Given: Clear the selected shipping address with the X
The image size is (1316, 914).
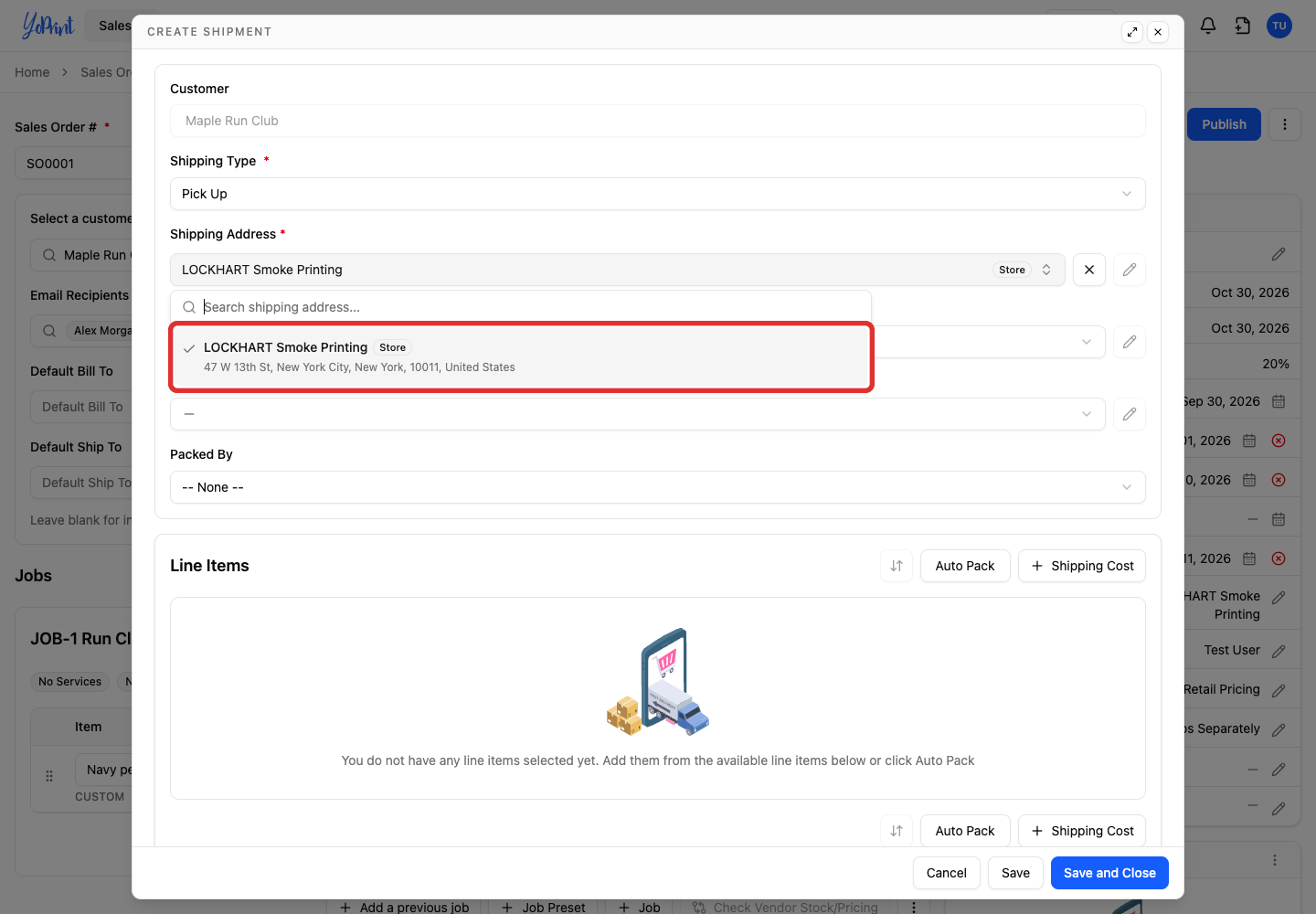Looking at the screenshot, I should coord(1089,270).
